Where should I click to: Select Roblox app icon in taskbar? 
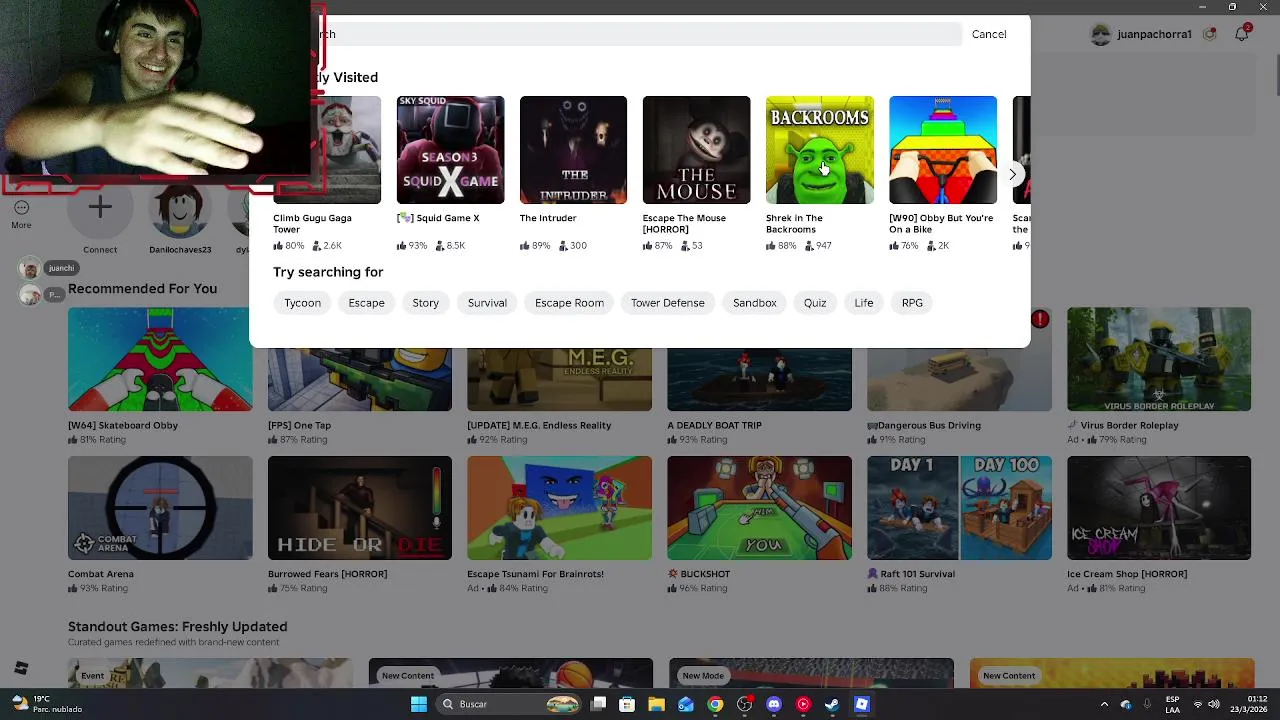tap(862, 704)
